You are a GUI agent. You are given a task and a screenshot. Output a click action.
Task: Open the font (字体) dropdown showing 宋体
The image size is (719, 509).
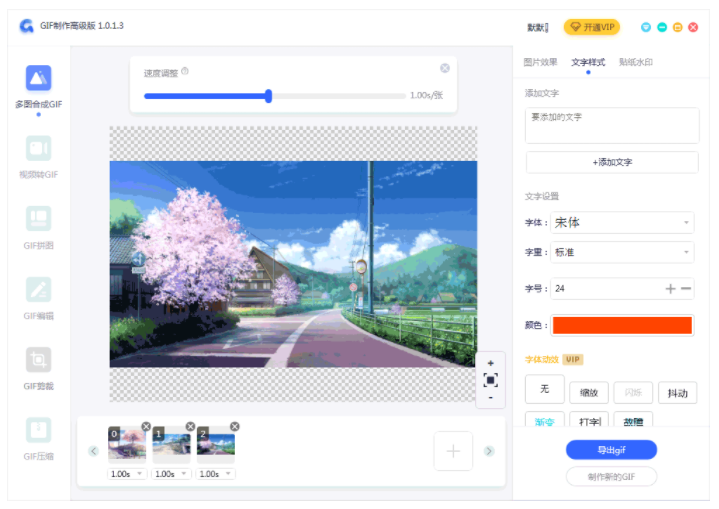tap(622, 223)
